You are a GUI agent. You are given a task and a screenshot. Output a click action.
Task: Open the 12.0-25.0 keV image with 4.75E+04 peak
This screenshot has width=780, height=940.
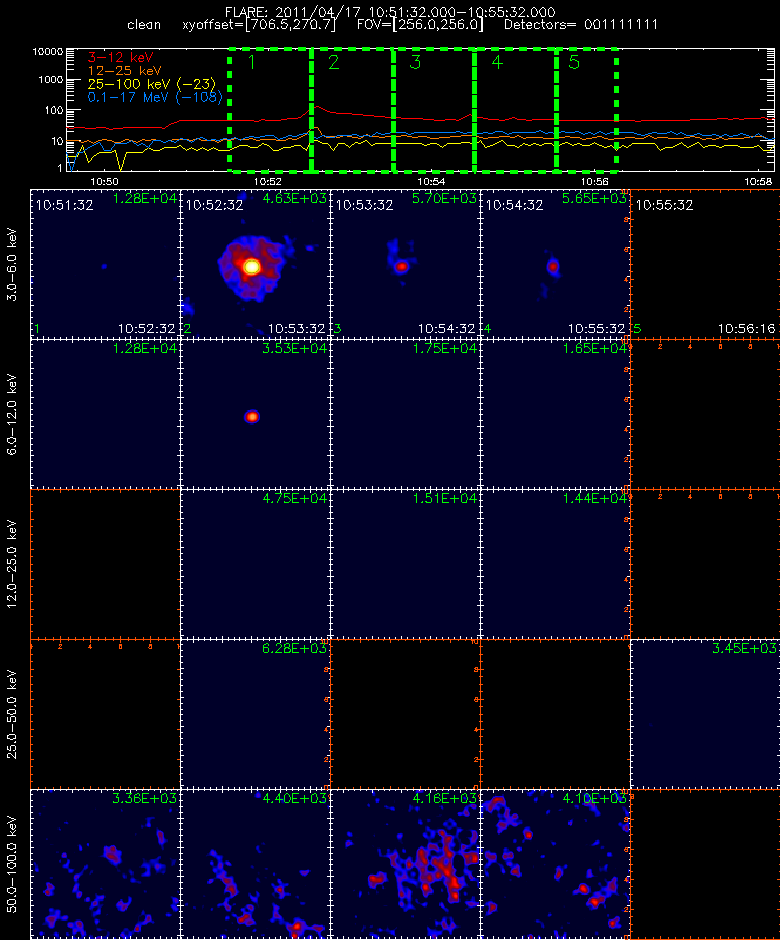255,564
